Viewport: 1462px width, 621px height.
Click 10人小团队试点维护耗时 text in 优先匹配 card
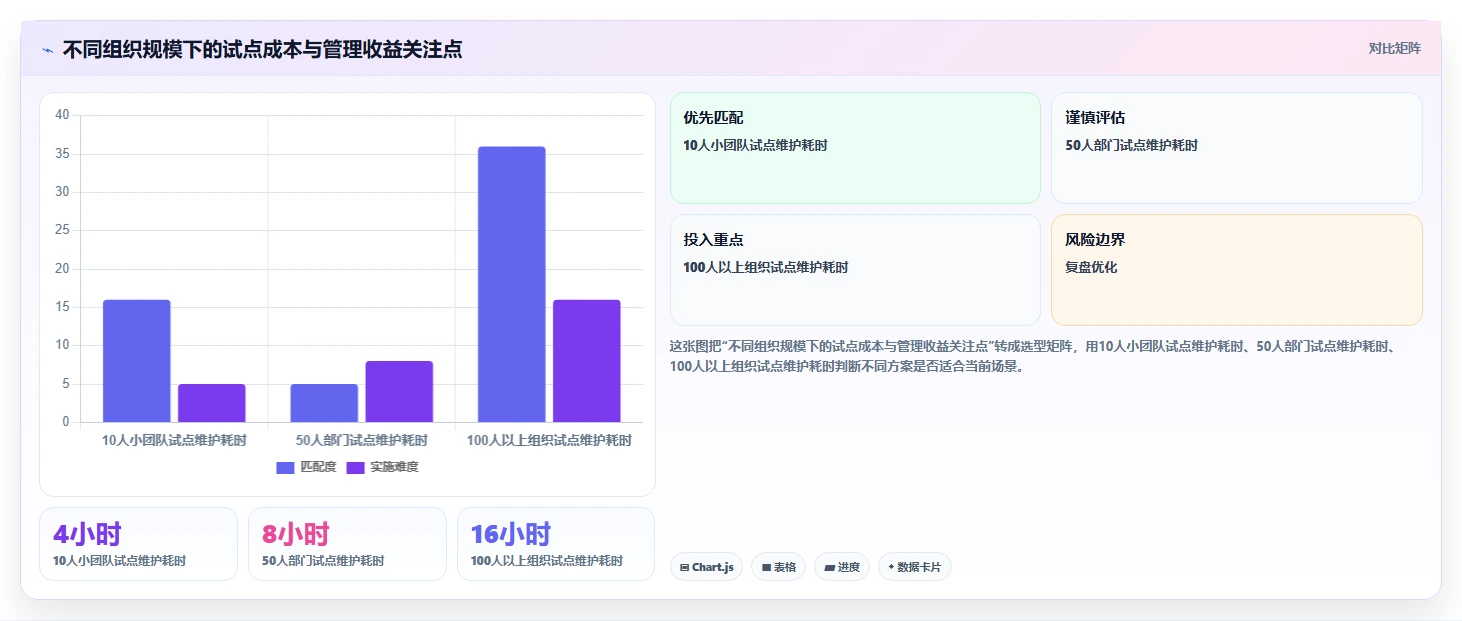coord(755,145)
